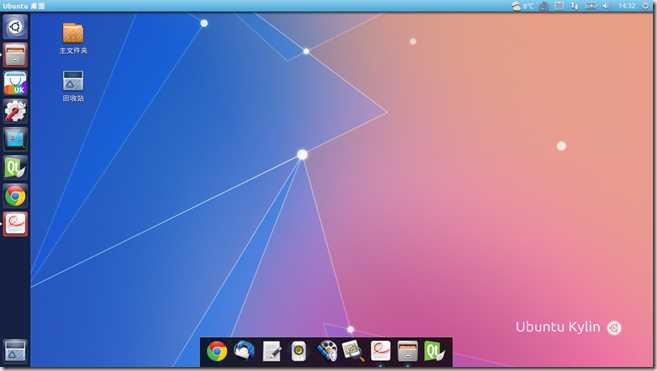Open the network indicator in the top panel
The height and width of the screenshot is (371, 657).
574,5
